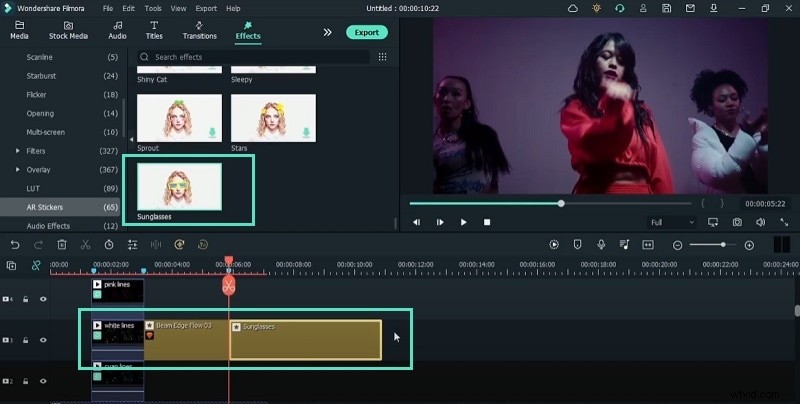Click the undo arrow icon

coord(15,244)
